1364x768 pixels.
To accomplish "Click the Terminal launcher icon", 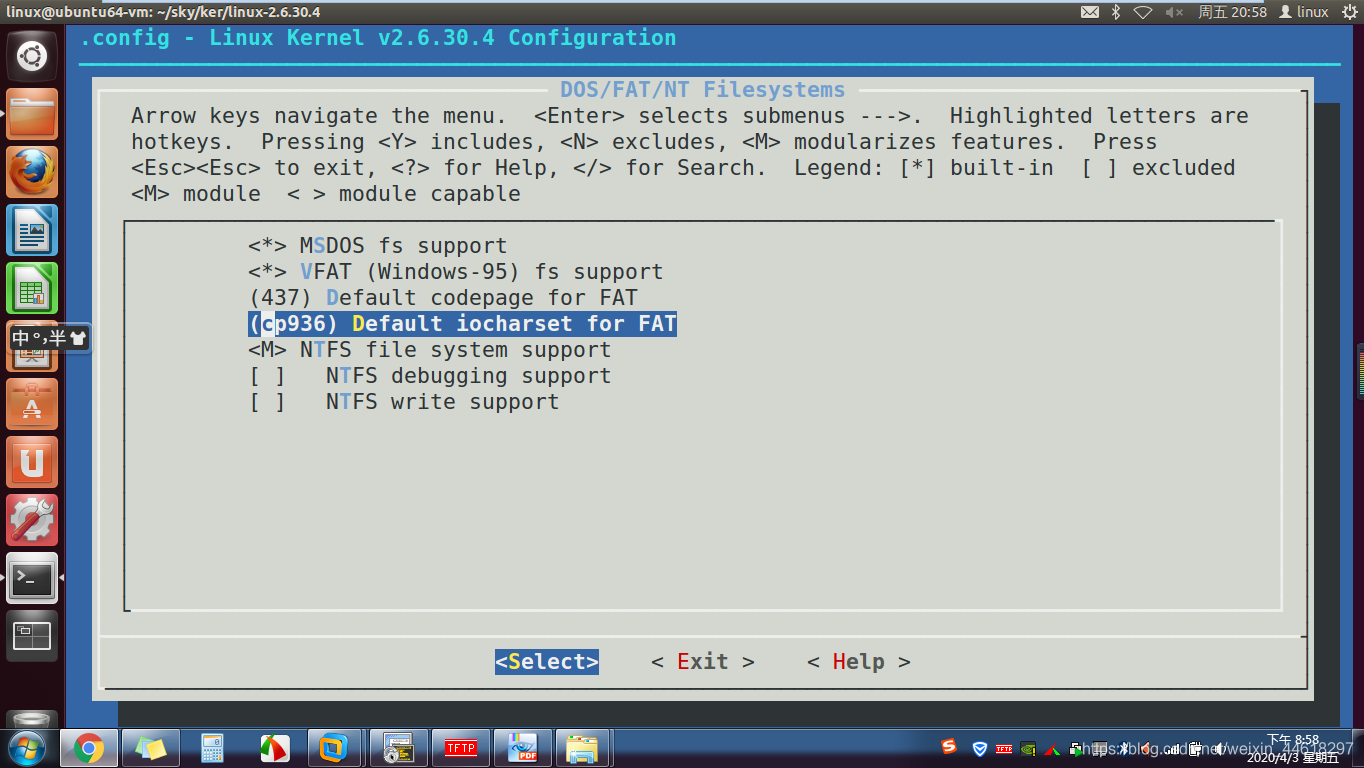I will 33,578.
